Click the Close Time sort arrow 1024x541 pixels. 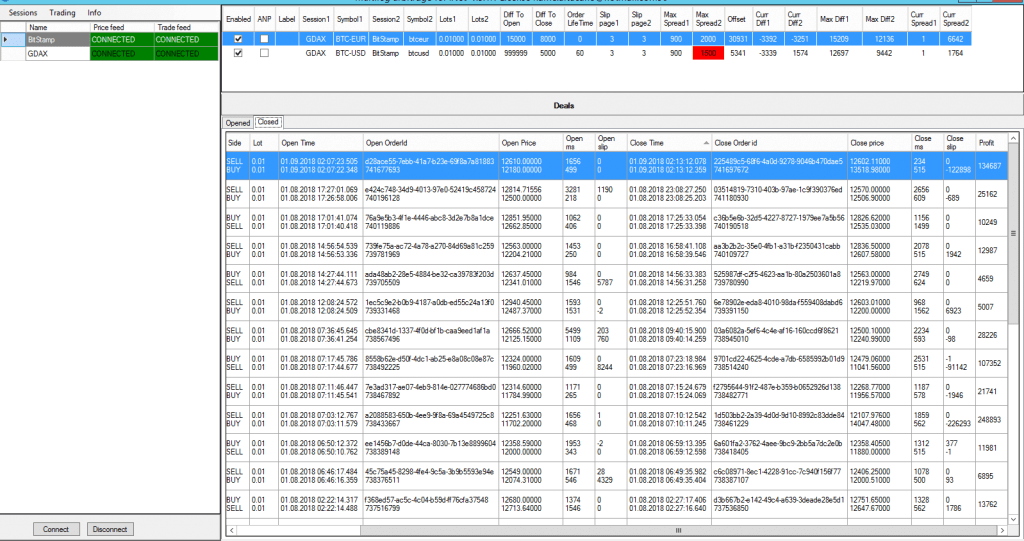pos(706,143)
